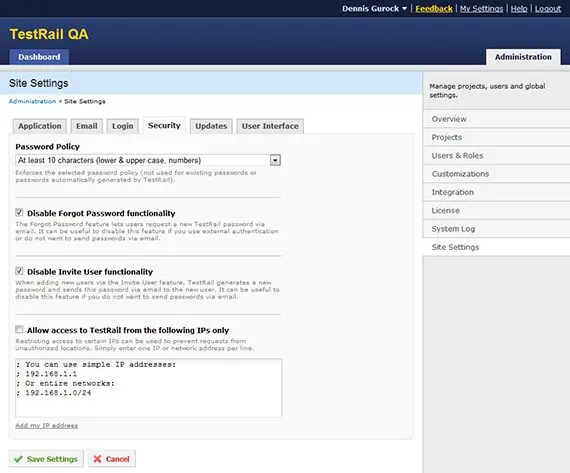Open the Password Policy dropdown
The image size is (570, 473).
[x=148, y=160]
